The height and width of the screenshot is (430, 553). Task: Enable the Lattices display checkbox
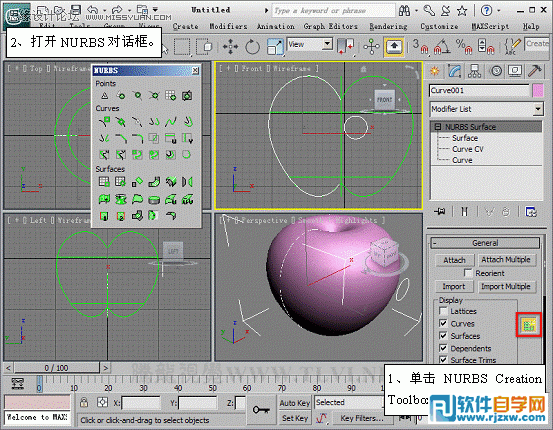pyautogui.click(x=443, y=311)
